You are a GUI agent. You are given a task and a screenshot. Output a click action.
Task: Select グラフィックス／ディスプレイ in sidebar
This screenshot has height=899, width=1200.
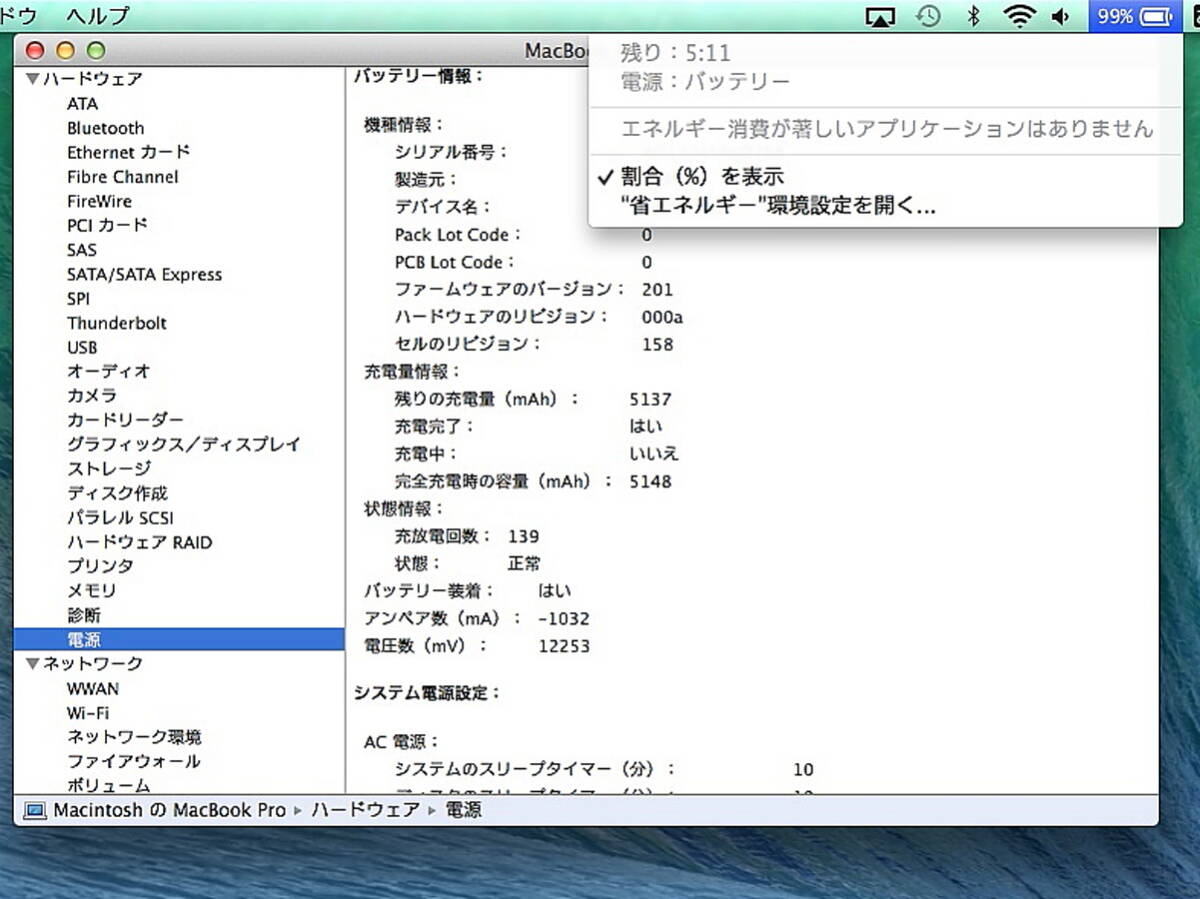[x=183, y=444]
